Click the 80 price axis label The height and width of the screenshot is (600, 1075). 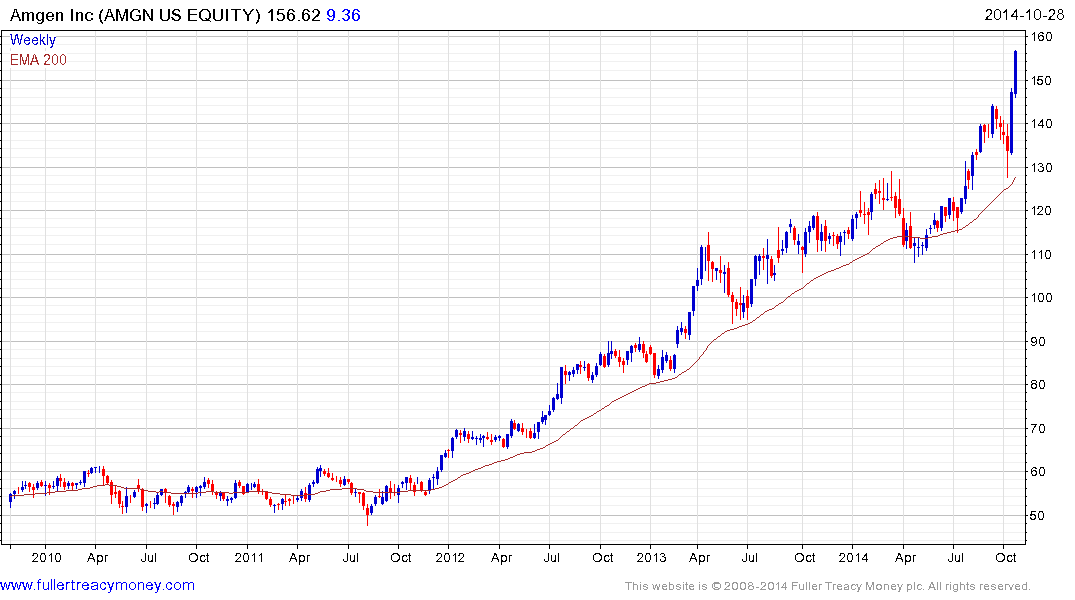coord(1038,385)
